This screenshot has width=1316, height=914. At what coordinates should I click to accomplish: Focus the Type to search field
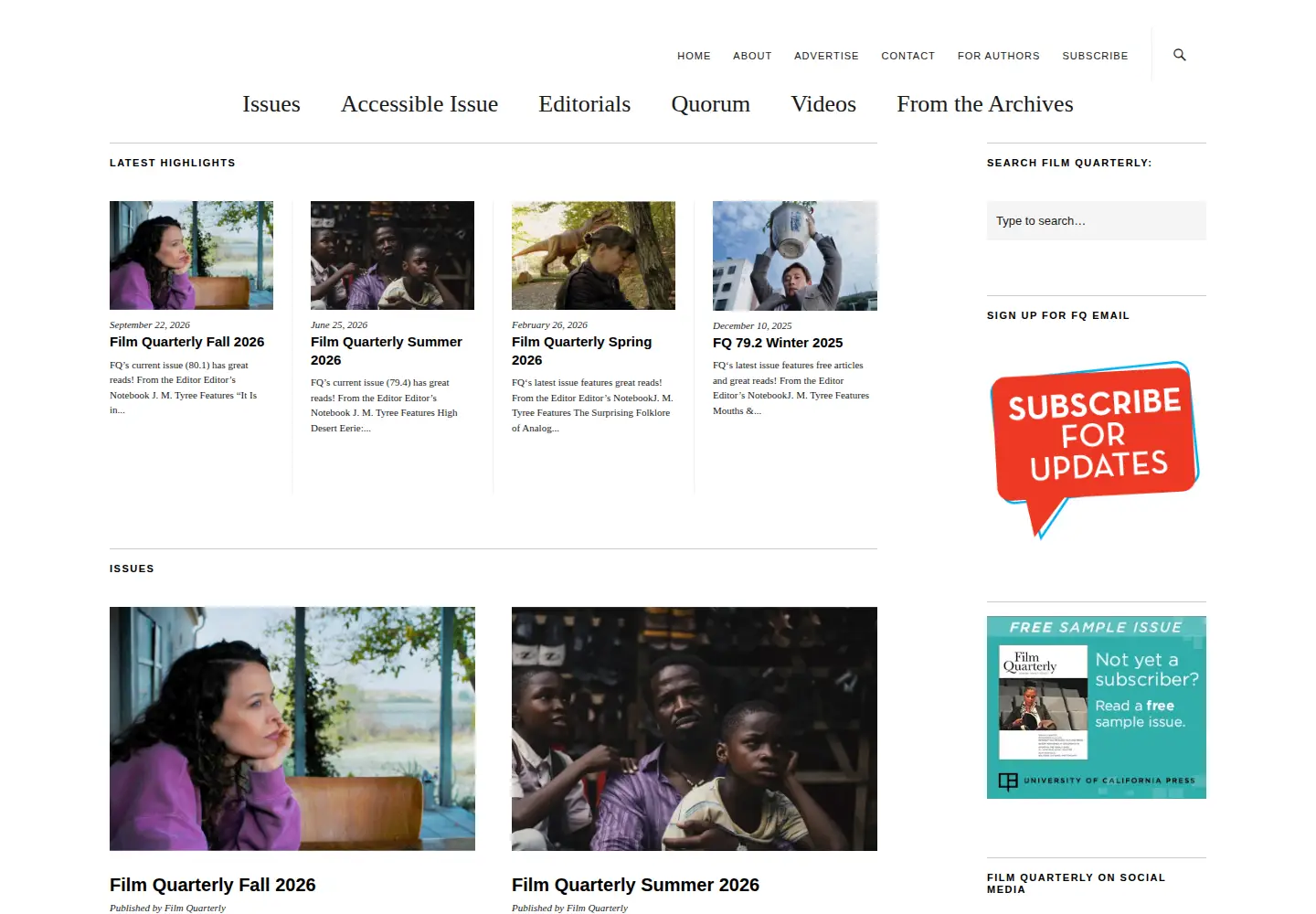1097,220
